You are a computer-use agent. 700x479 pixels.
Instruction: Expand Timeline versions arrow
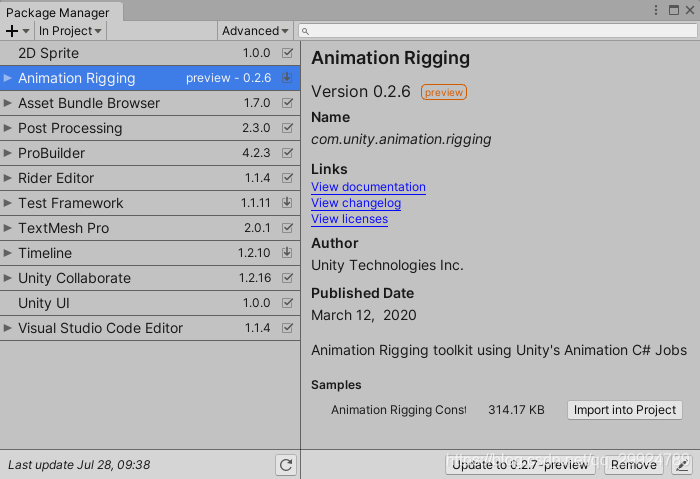pos(8,253)
